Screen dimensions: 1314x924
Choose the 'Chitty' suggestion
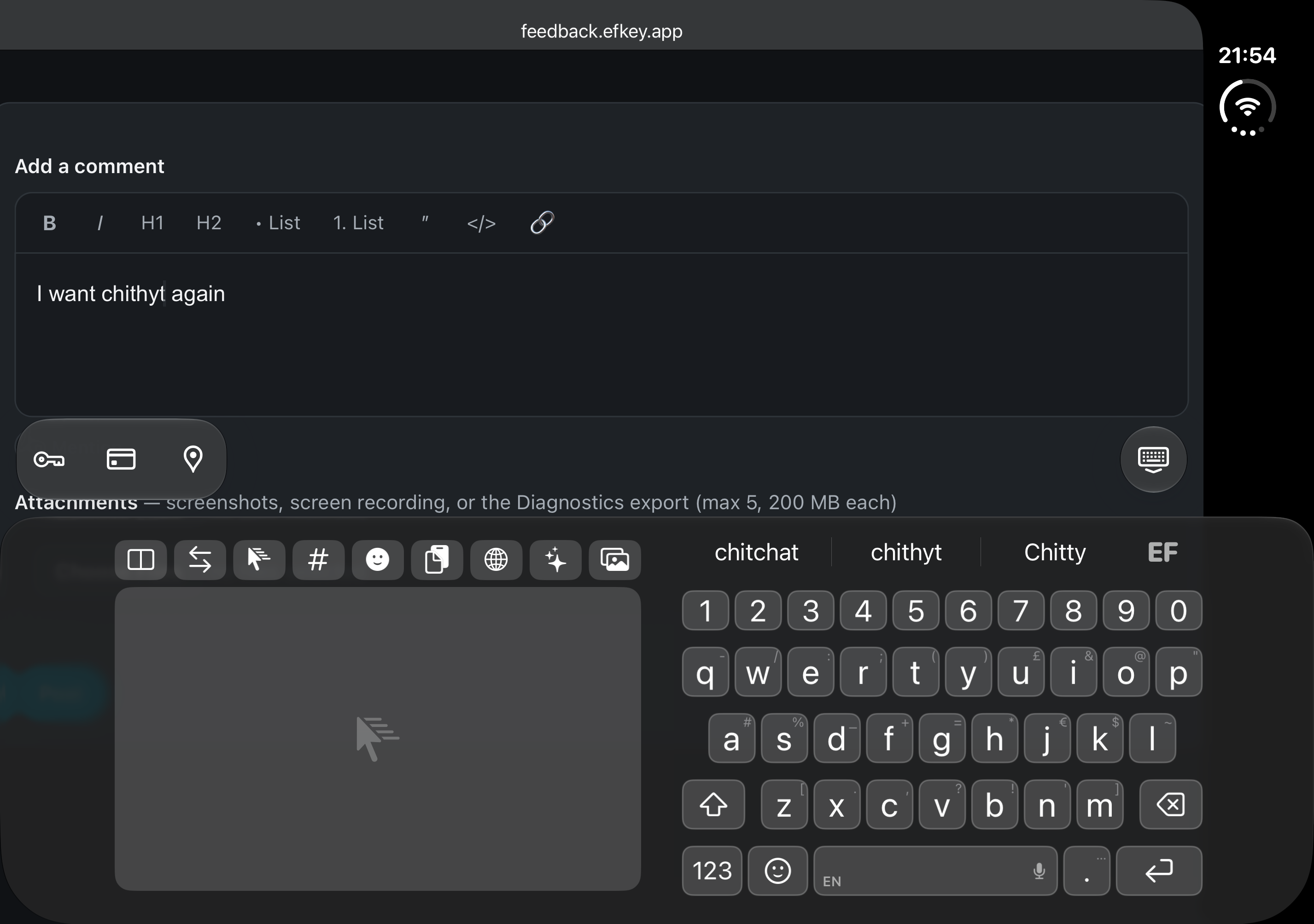pyautogui.click(x=1055, y=552)
